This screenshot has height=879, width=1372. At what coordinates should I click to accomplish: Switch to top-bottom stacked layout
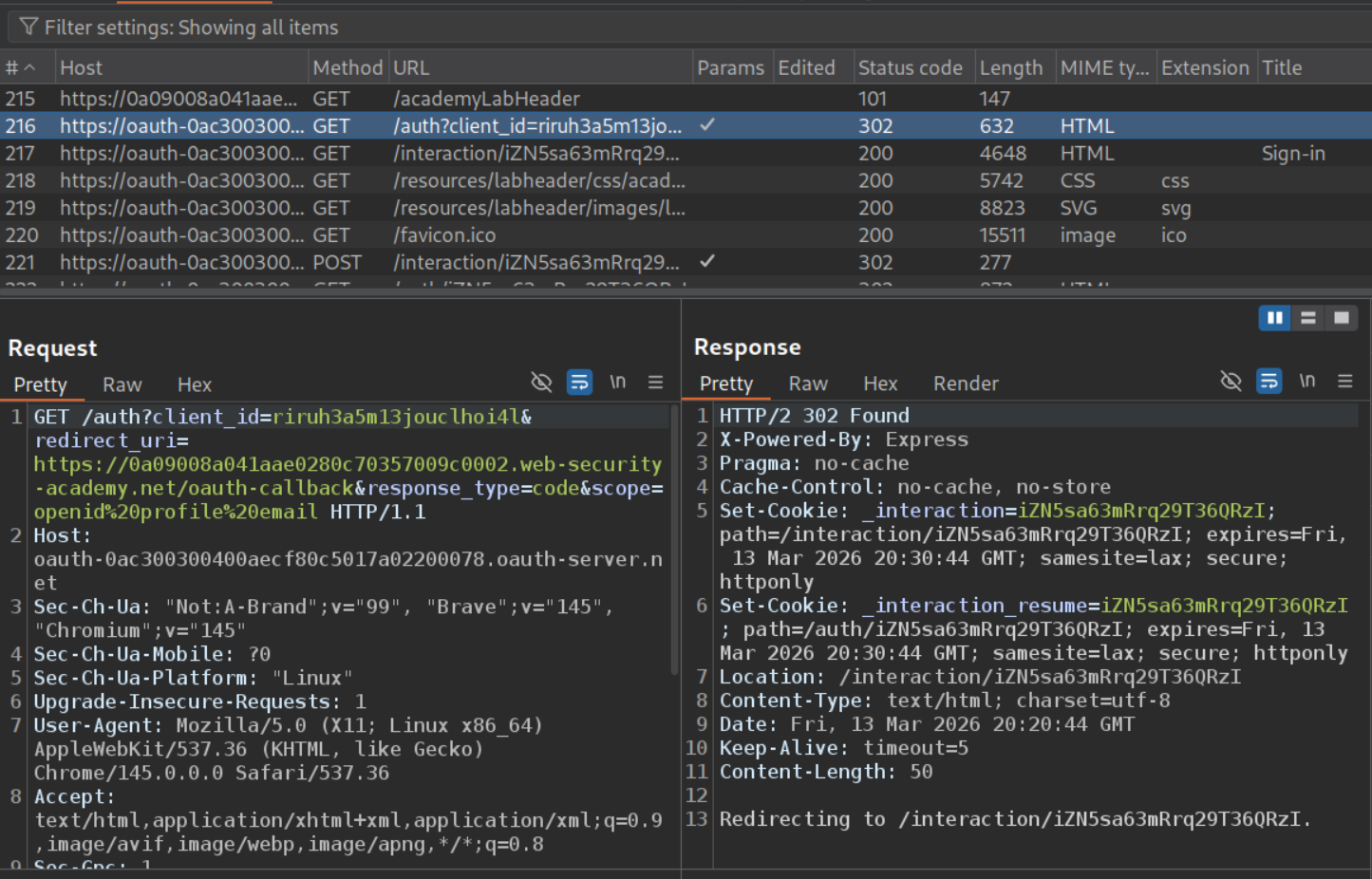[x=1307, y=318]
